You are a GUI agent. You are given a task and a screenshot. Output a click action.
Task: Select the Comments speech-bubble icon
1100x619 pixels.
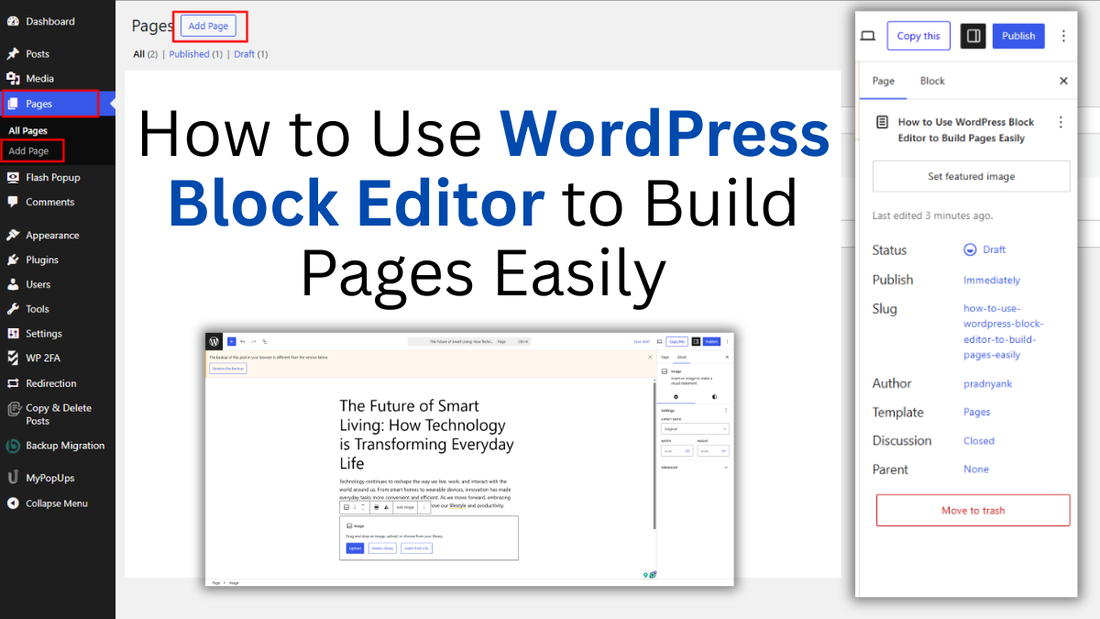coord(14,202)
